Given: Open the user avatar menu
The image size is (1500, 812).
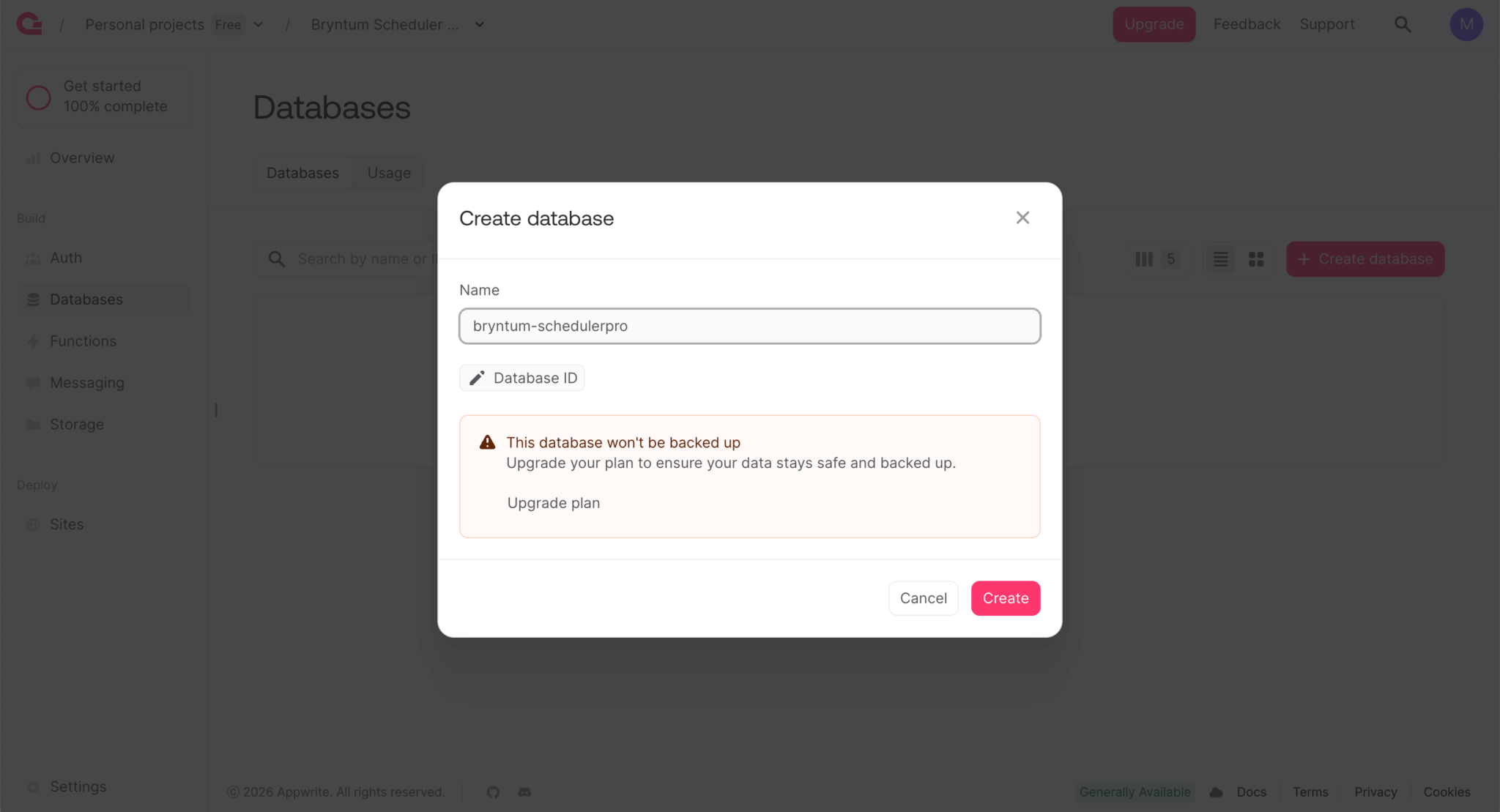Looking at the screenshot, I should (x=1466, y=24).
